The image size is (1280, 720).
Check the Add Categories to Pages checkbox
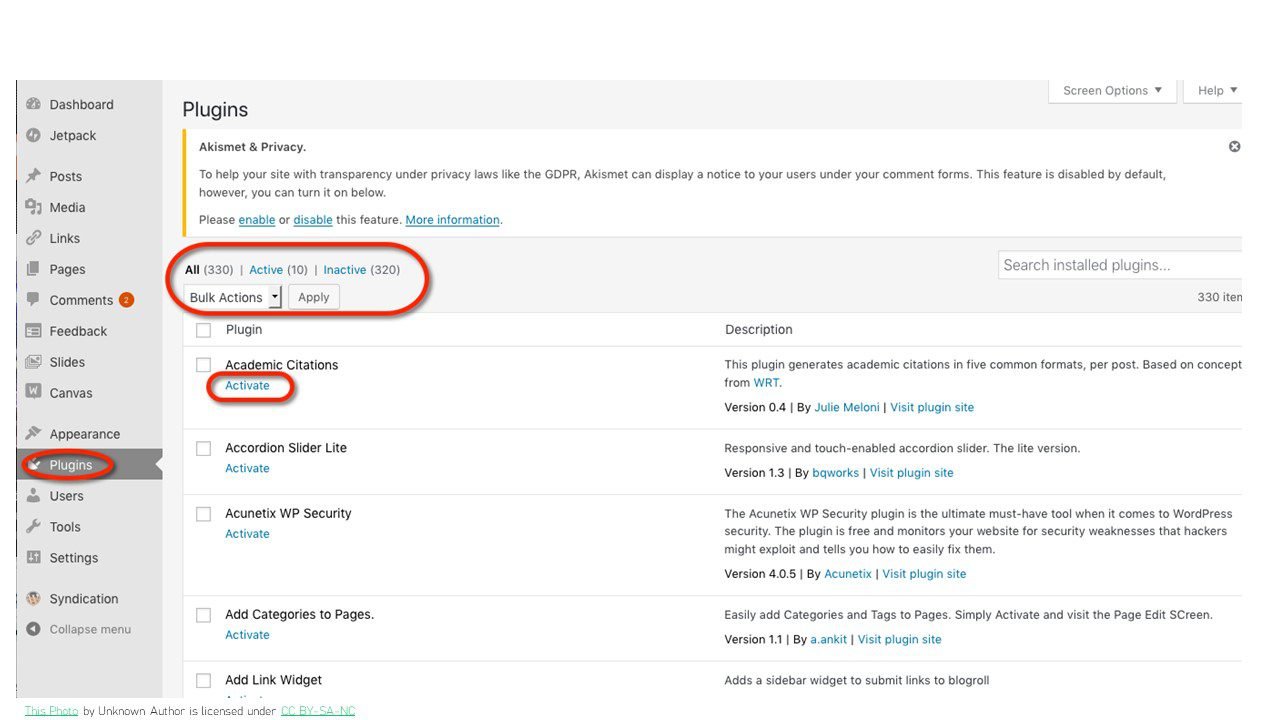coord(204,615)
